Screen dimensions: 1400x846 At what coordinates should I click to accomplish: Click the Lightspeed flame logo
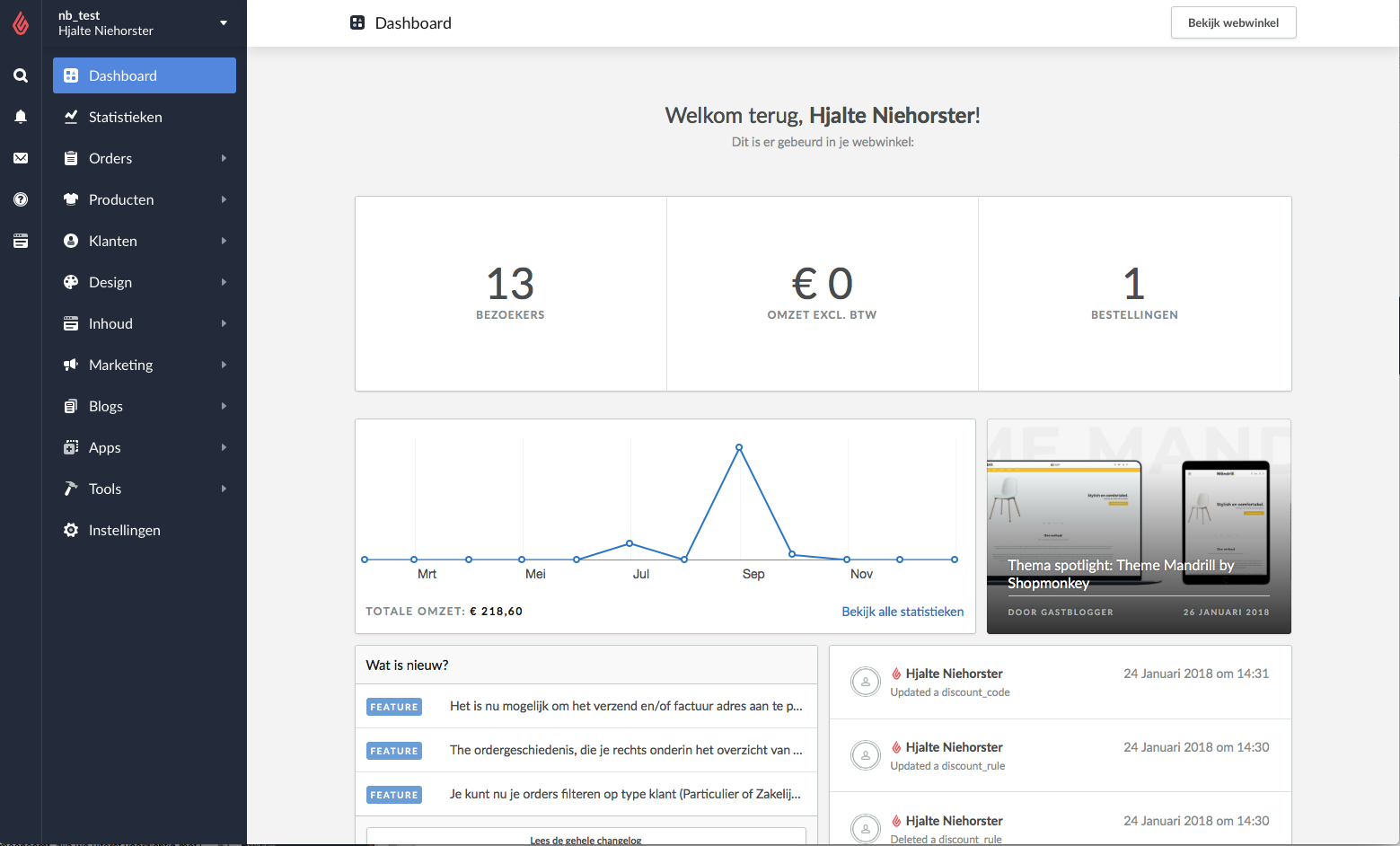(x=21, y=23)
